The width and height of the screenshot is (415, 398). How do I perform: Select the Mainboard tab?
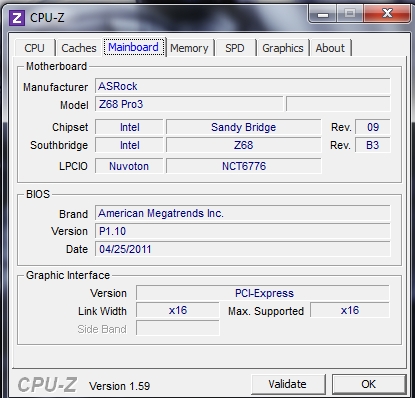(133, 47)
